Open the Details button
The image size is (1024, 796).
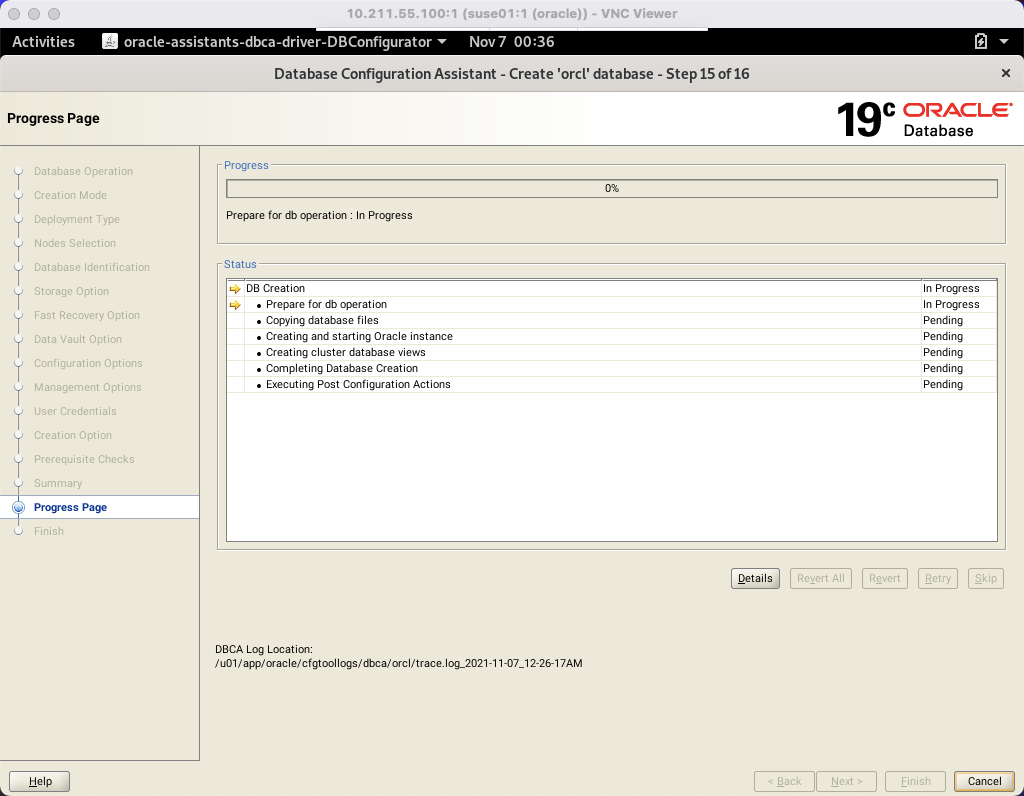pos(755,579)
